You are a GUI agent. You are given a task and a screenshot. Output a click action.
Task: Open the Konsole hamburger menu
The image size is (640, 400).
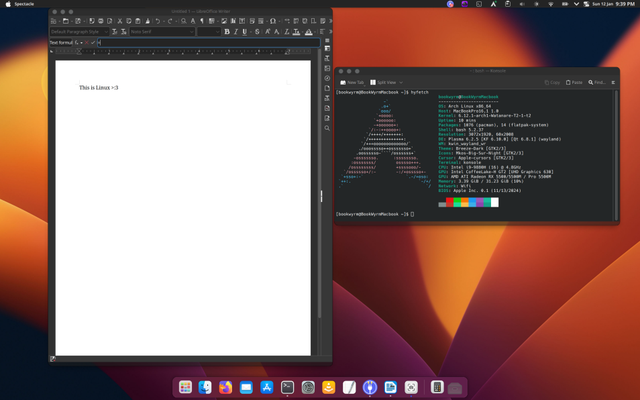[x=613, y=82]
